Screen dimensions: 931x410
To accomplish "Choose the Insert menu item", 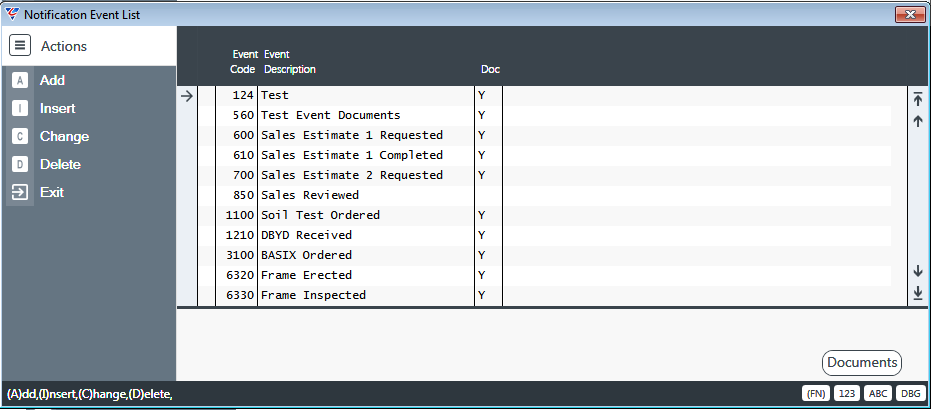I will pos(58,109).
